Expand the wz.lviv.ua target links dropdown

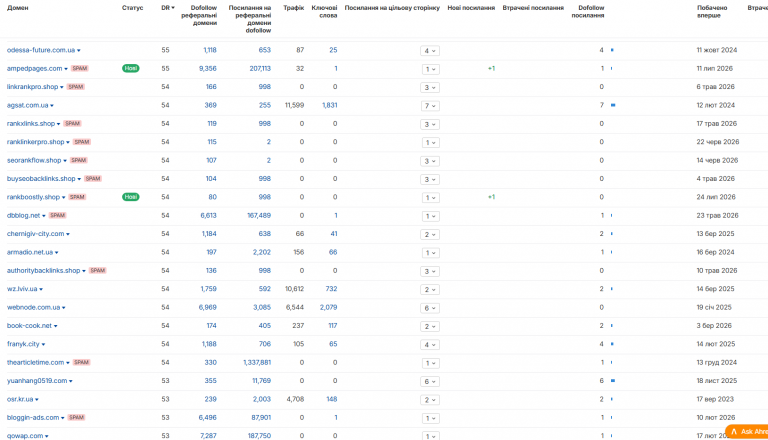430,290
